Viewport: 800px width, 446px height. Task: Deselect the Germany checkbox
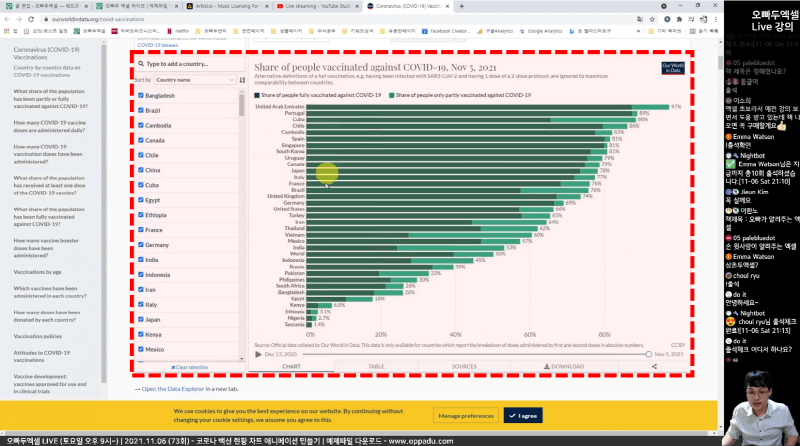click(140, 245)
